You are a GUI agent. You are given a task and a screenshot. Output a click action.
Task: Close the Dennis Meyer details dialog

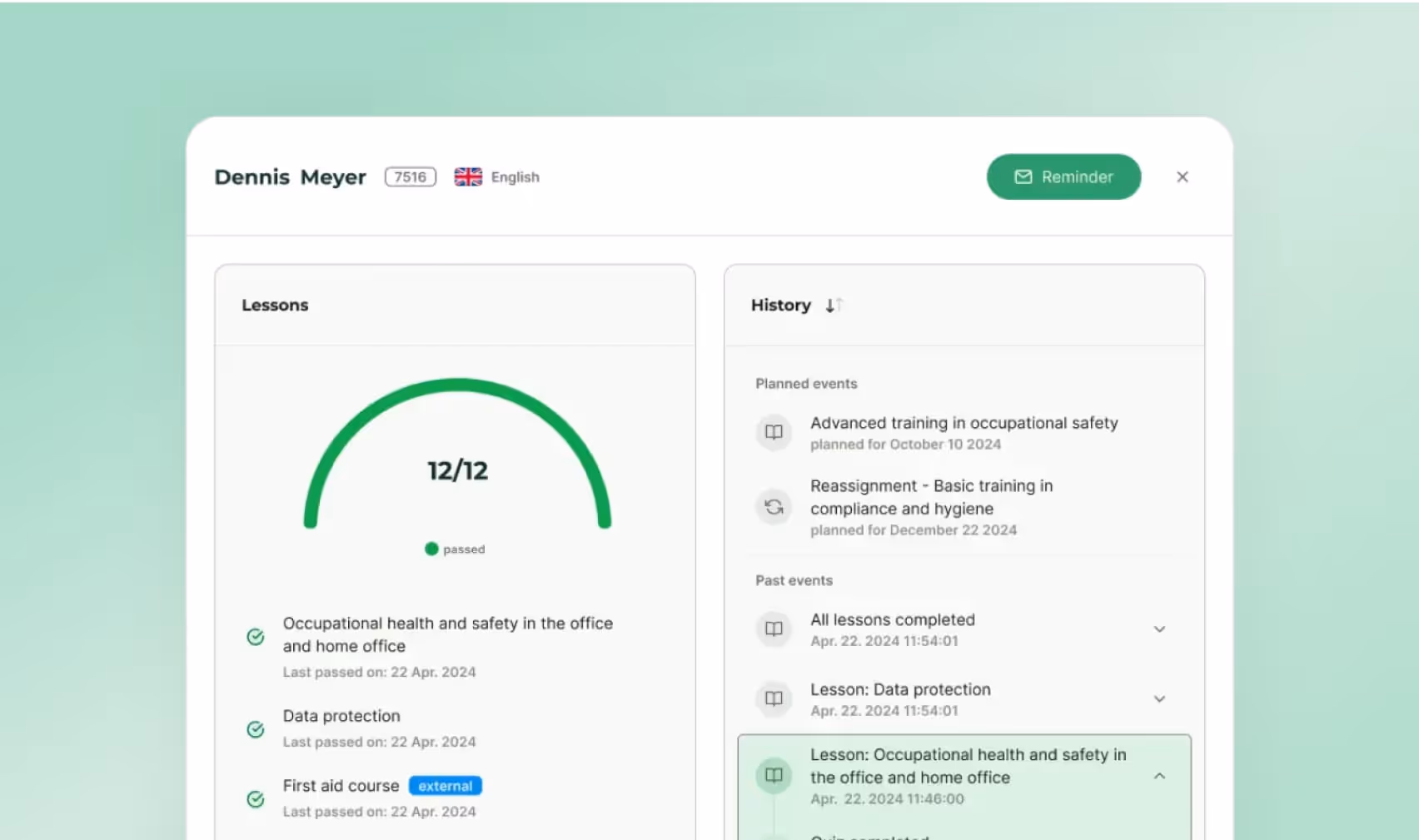tap(1182, 176)
